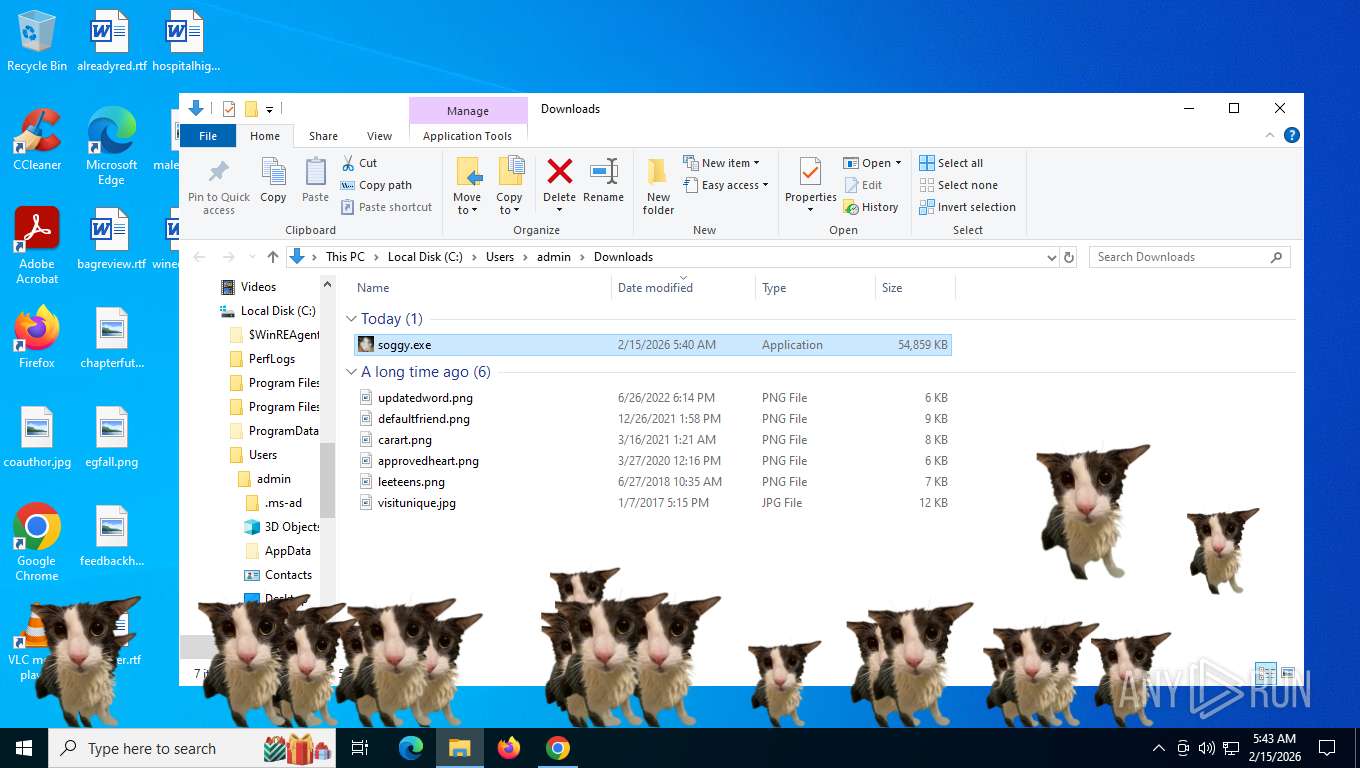Click Invert selection

[967, 207]
